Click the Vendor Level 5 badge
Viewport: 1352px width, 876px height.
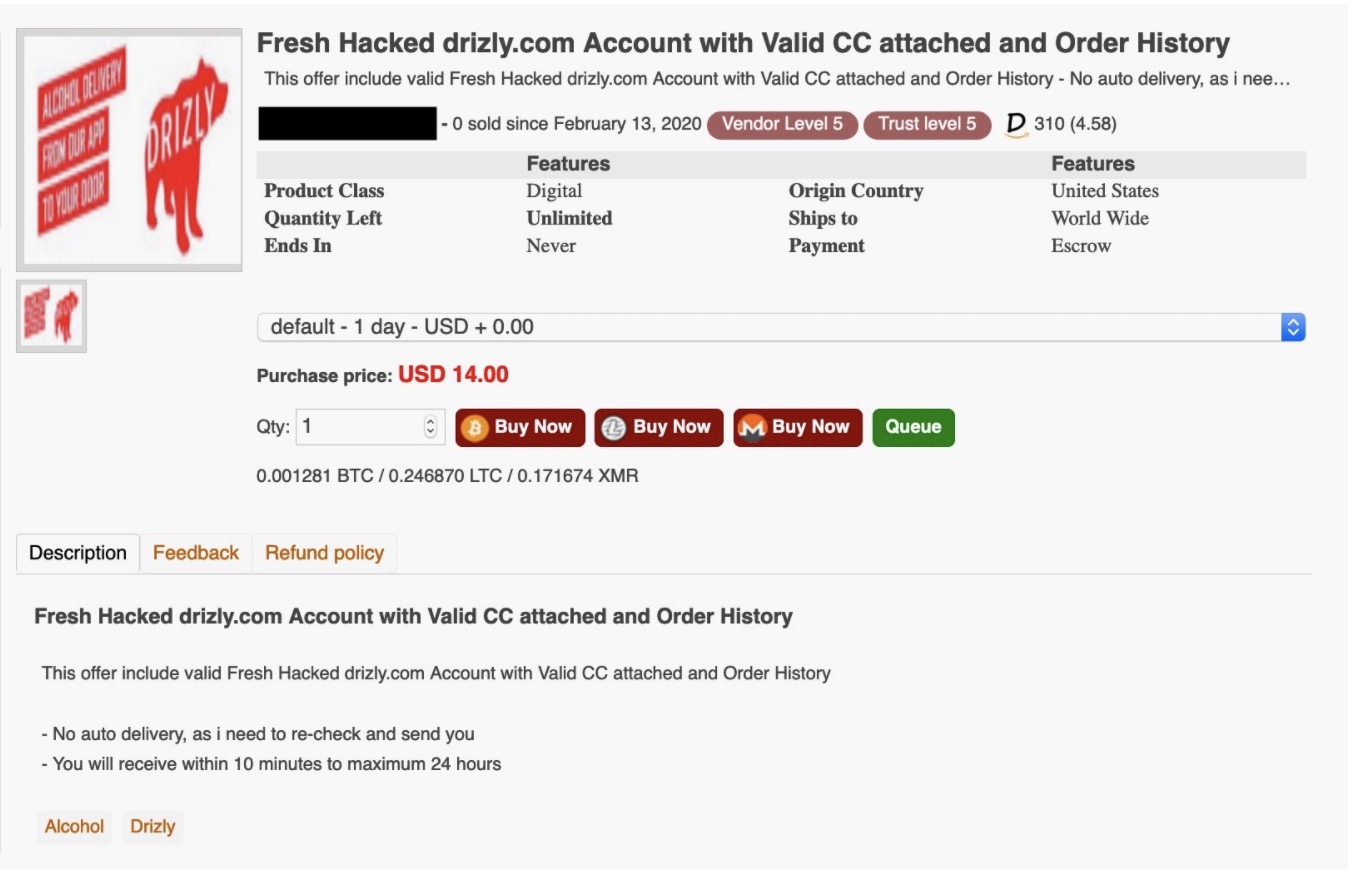[x=781, y=124]
